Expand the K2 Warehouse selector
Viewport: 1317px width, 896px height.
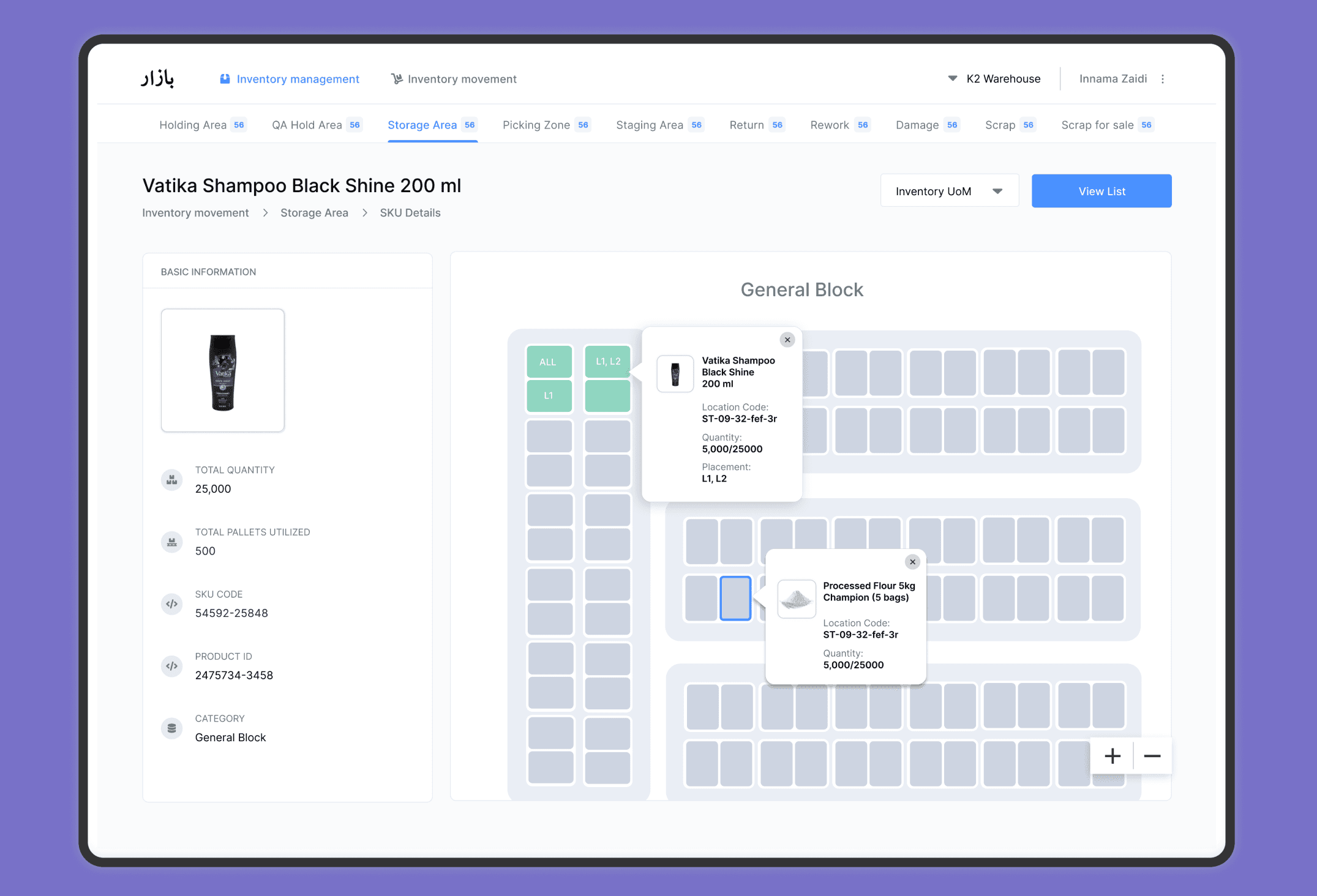[994, 79]
